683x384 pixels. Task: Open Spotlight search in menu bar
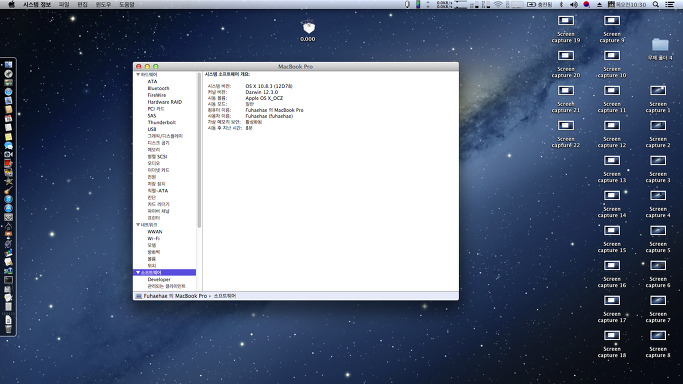(x=656, y=4)
